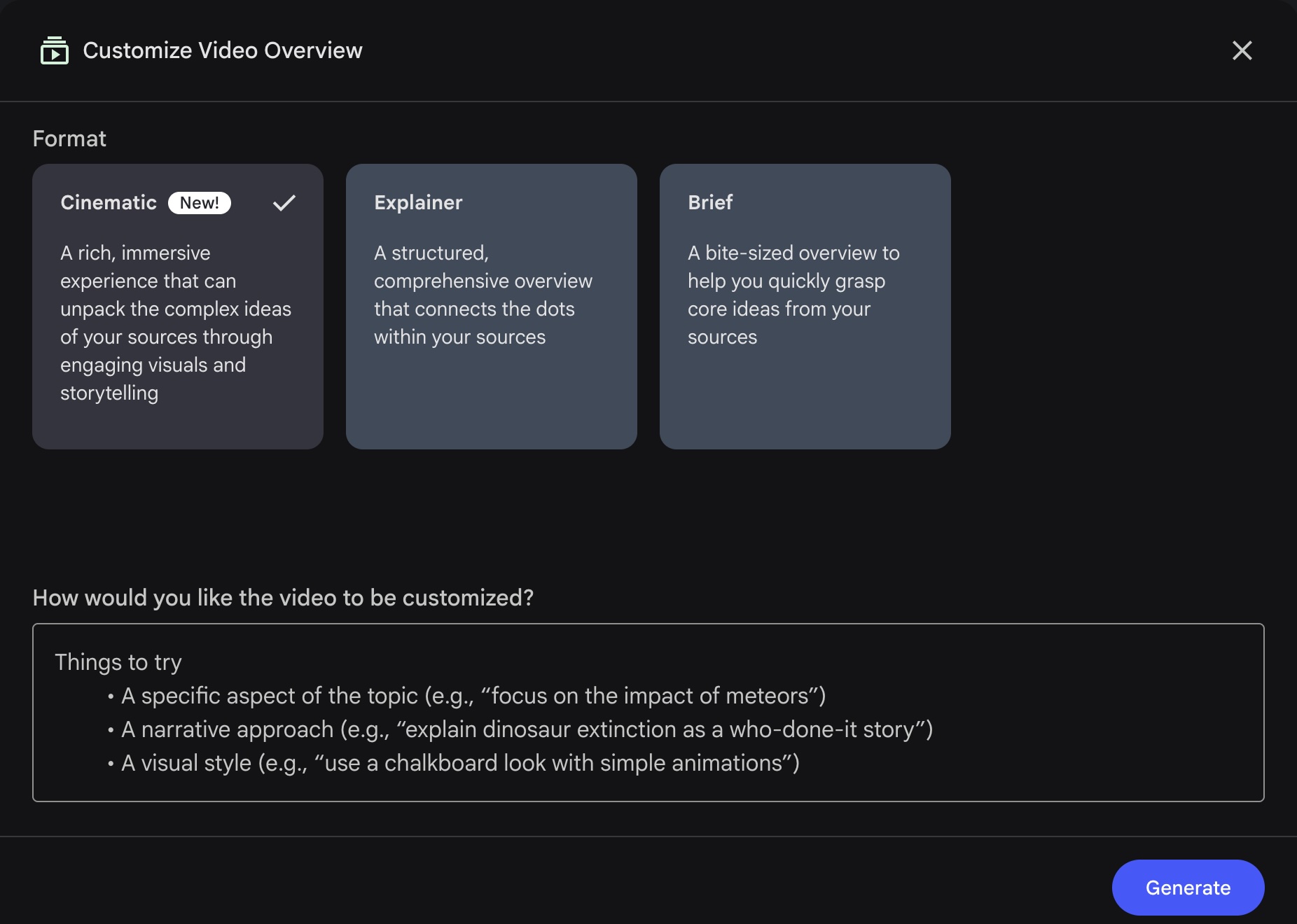This screenshot has width=1297, height=924.
Task: Click the Format section heading
Action: coord(69,138)
